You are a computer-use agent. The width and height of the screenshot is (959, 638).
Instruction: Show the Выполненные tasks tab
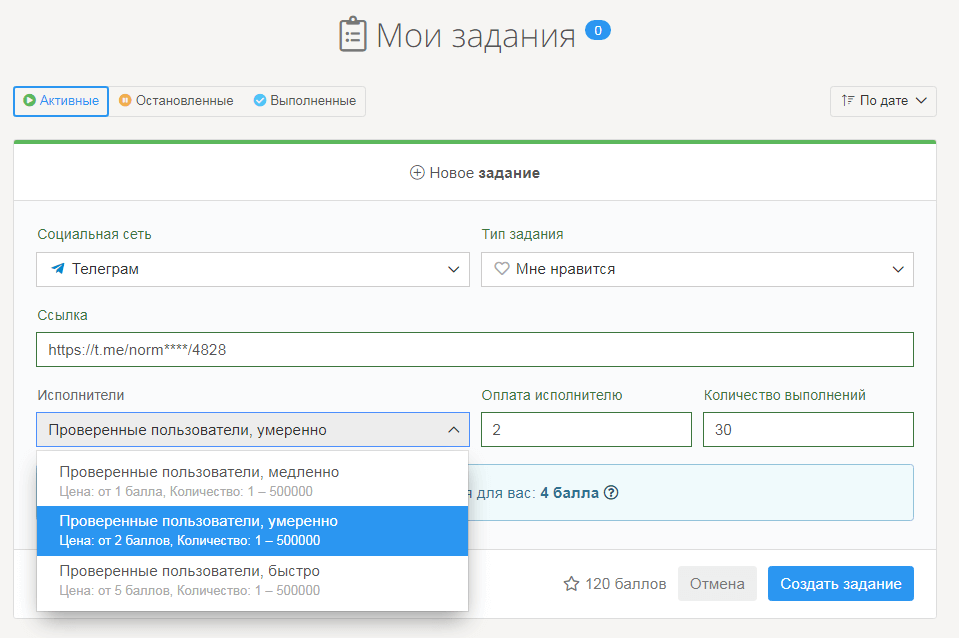pyautogui.click(x=304, y=101)
